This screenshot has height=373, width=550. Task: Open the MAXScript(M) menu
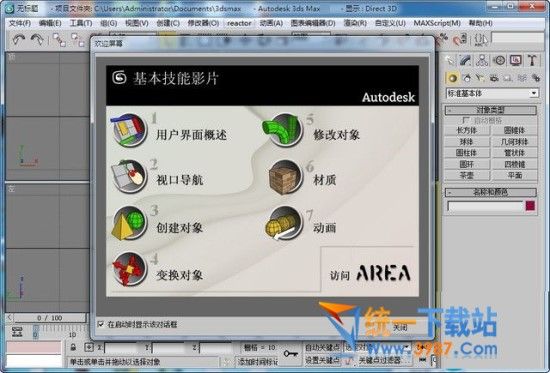437,23
